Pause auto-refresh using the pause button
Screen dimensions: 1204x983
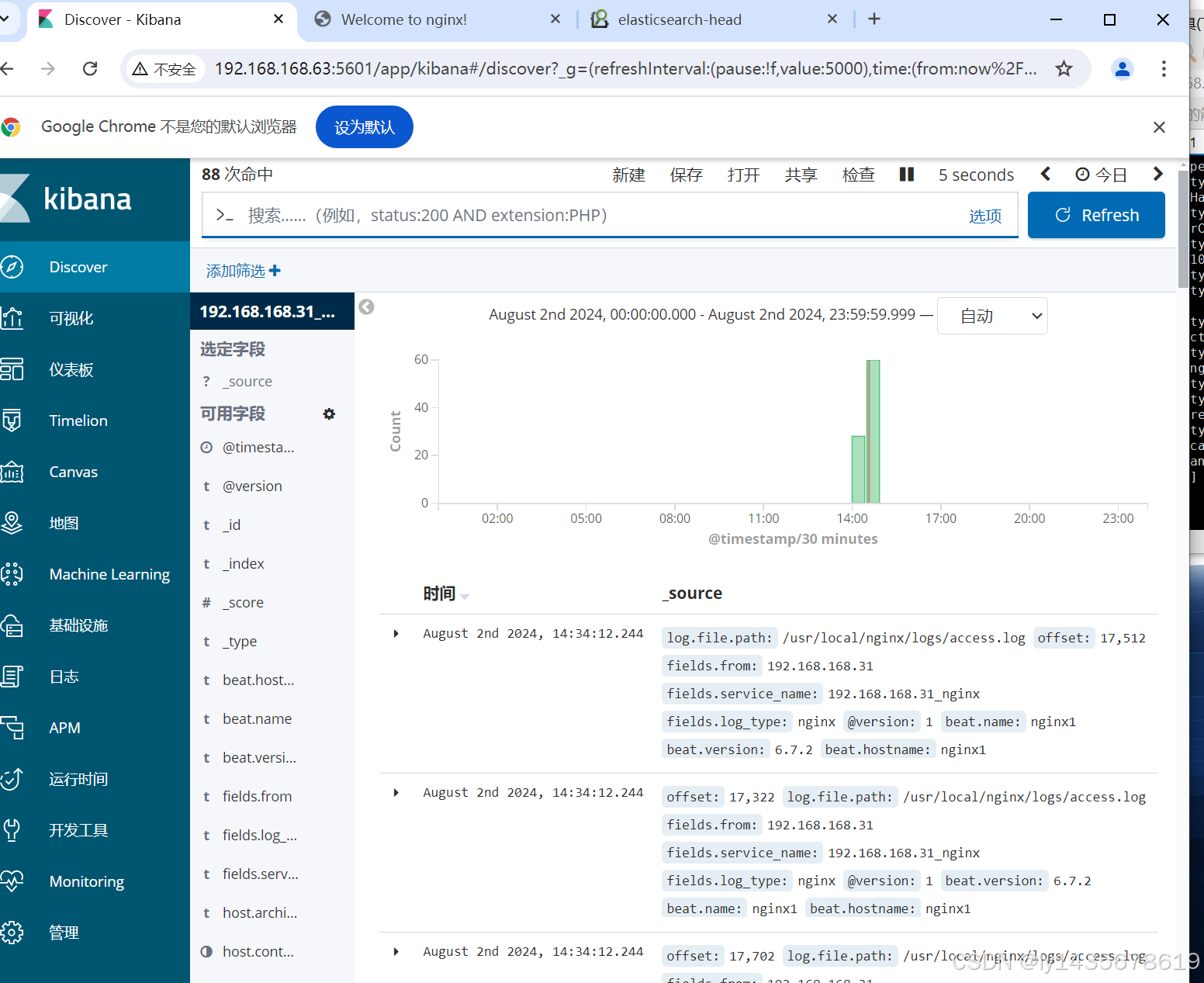click(x=906, y=175)
